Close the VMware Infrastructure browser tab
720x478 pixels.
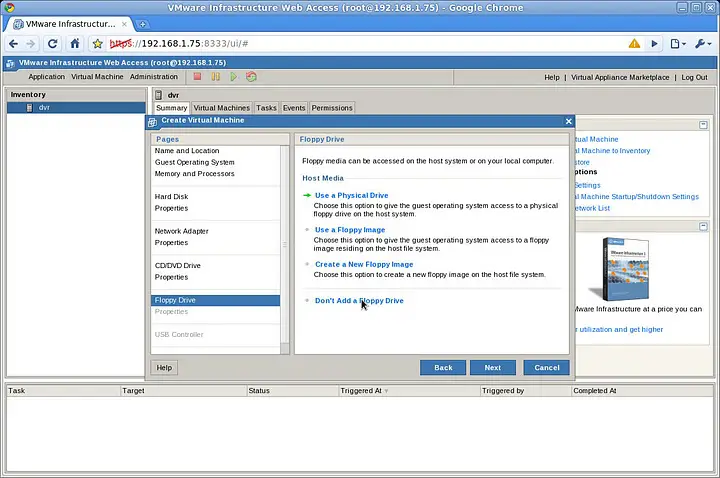pyautogui.click(x=124, y=24)
